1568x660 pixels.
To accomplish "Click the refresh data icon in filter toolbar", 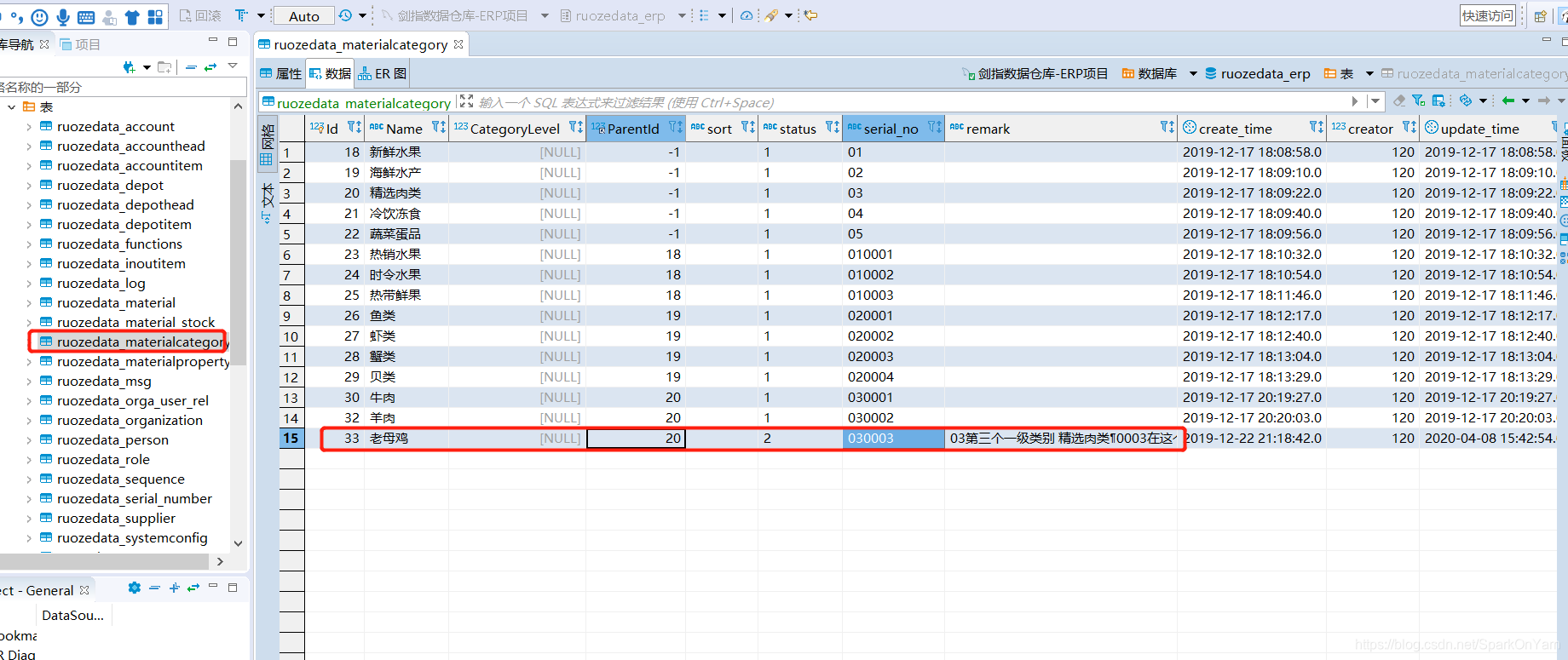I will 1466,100.
